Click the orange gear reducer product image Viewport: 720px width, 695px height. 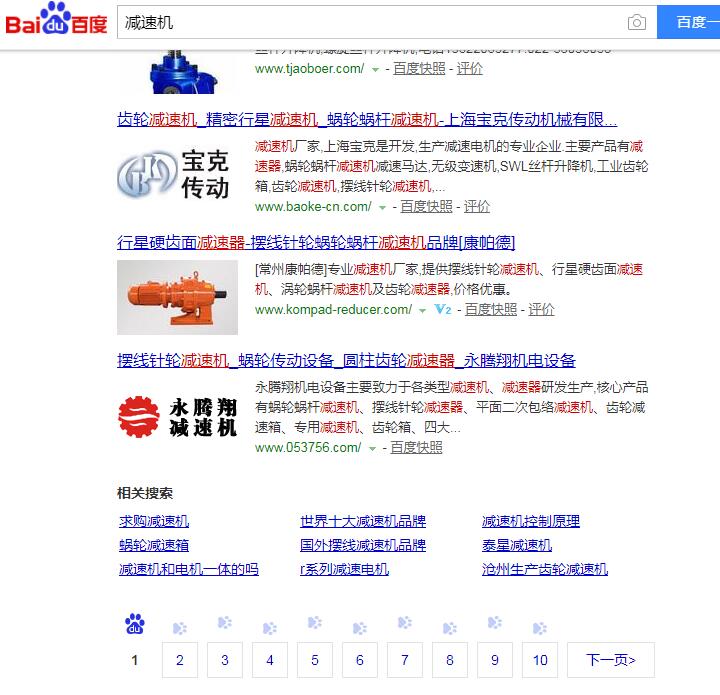176,297
